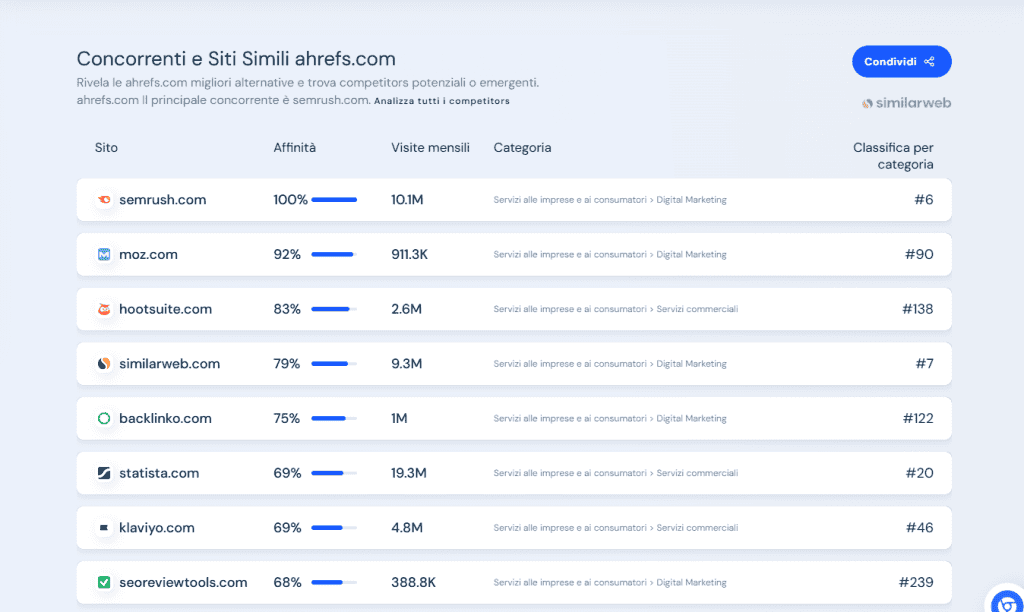This screenshot has height=612, width=1024.
Task: Click the #20 category rank
Action: (920, 473)
